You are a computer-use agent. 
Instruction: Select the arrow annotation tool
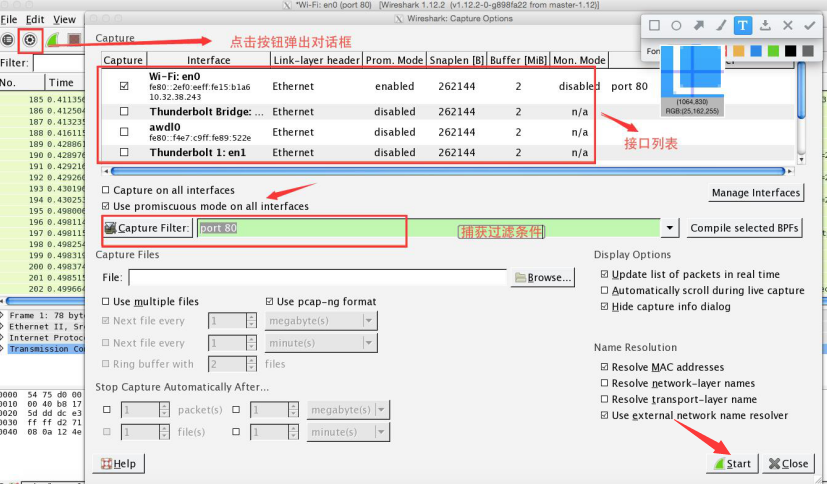(x=698, y=25)
